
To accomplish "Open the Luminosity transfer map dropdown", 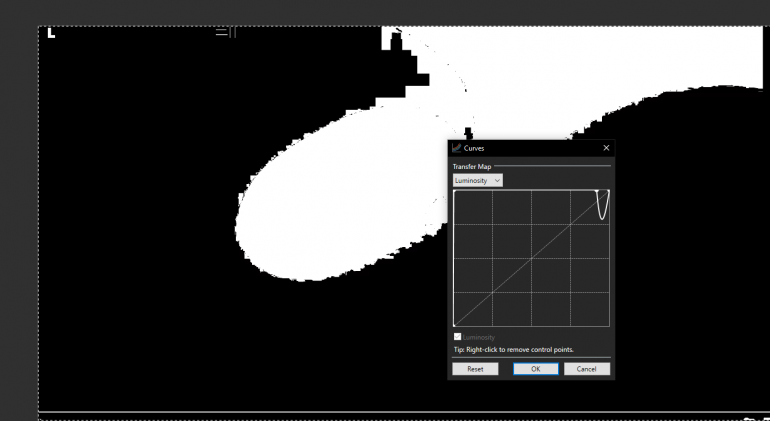I will tap(477, 180).
